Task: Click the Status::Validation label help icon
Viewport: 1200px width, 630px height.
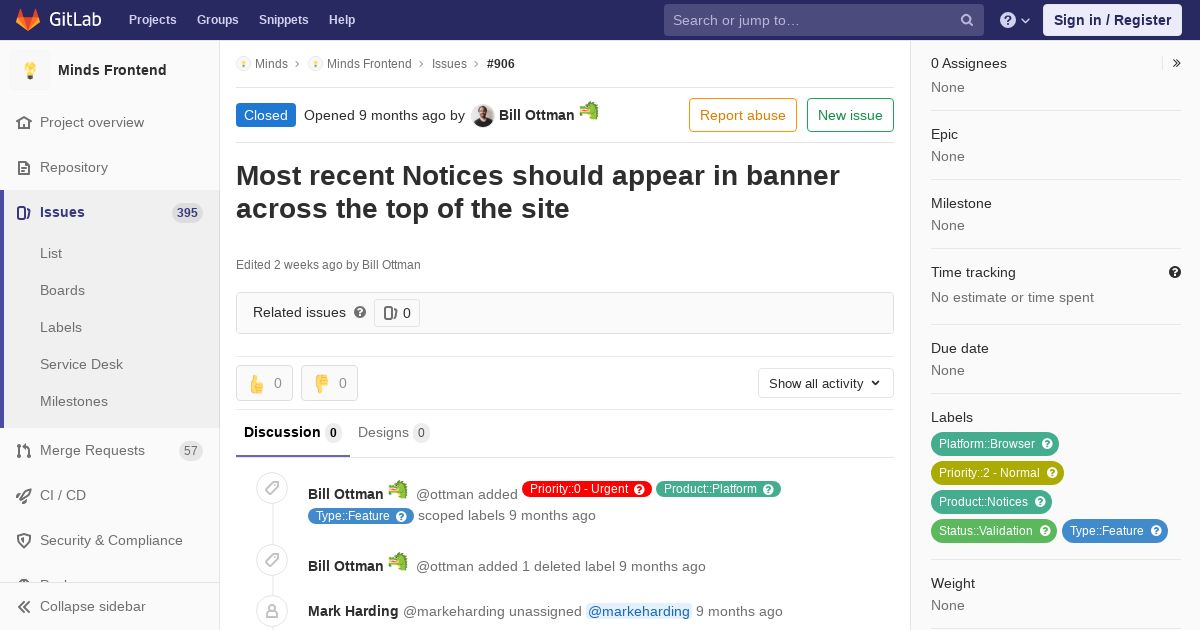Action: (1045, 531)
